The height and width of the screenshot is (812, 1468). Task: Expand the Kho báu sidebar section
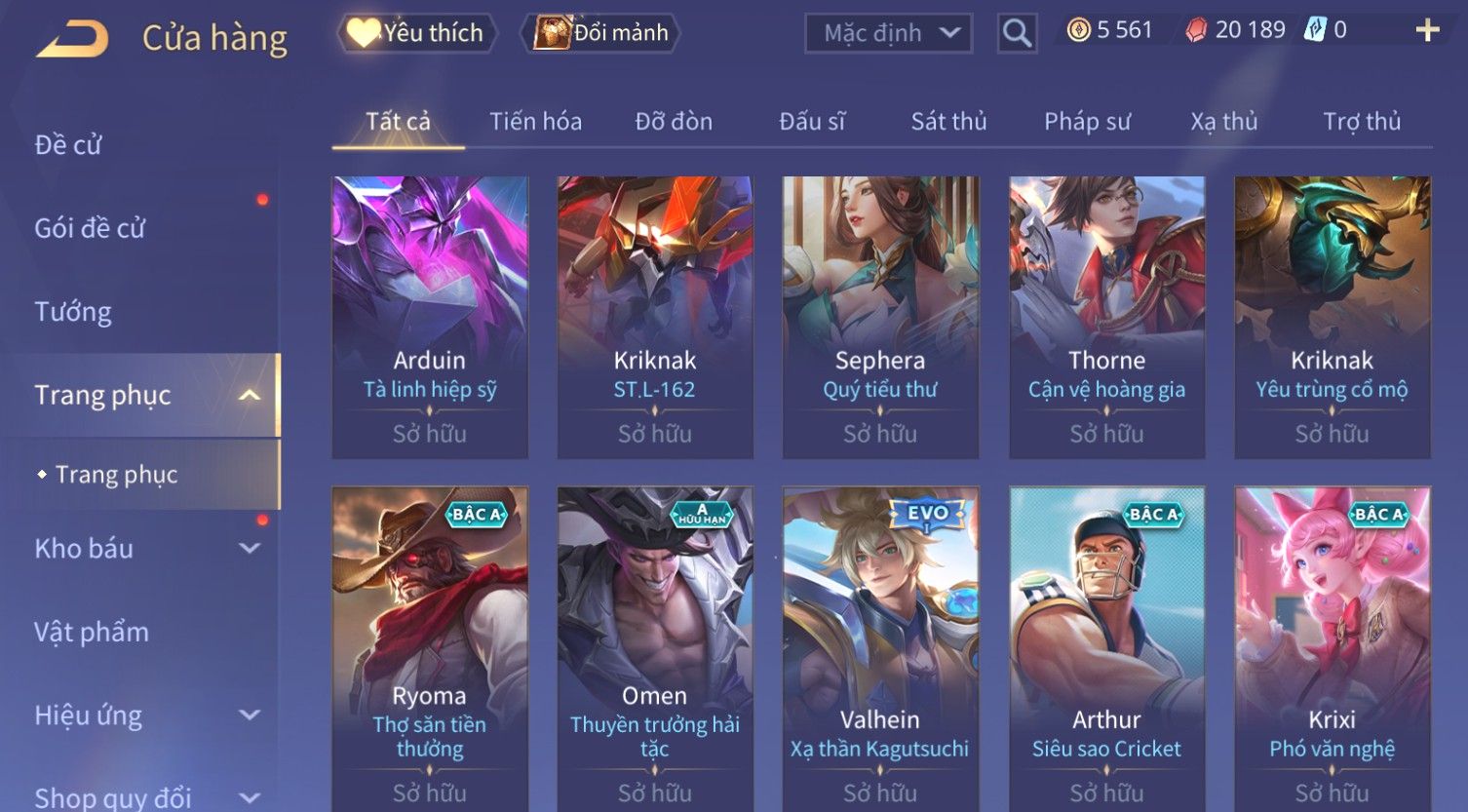tap(250, 549)
